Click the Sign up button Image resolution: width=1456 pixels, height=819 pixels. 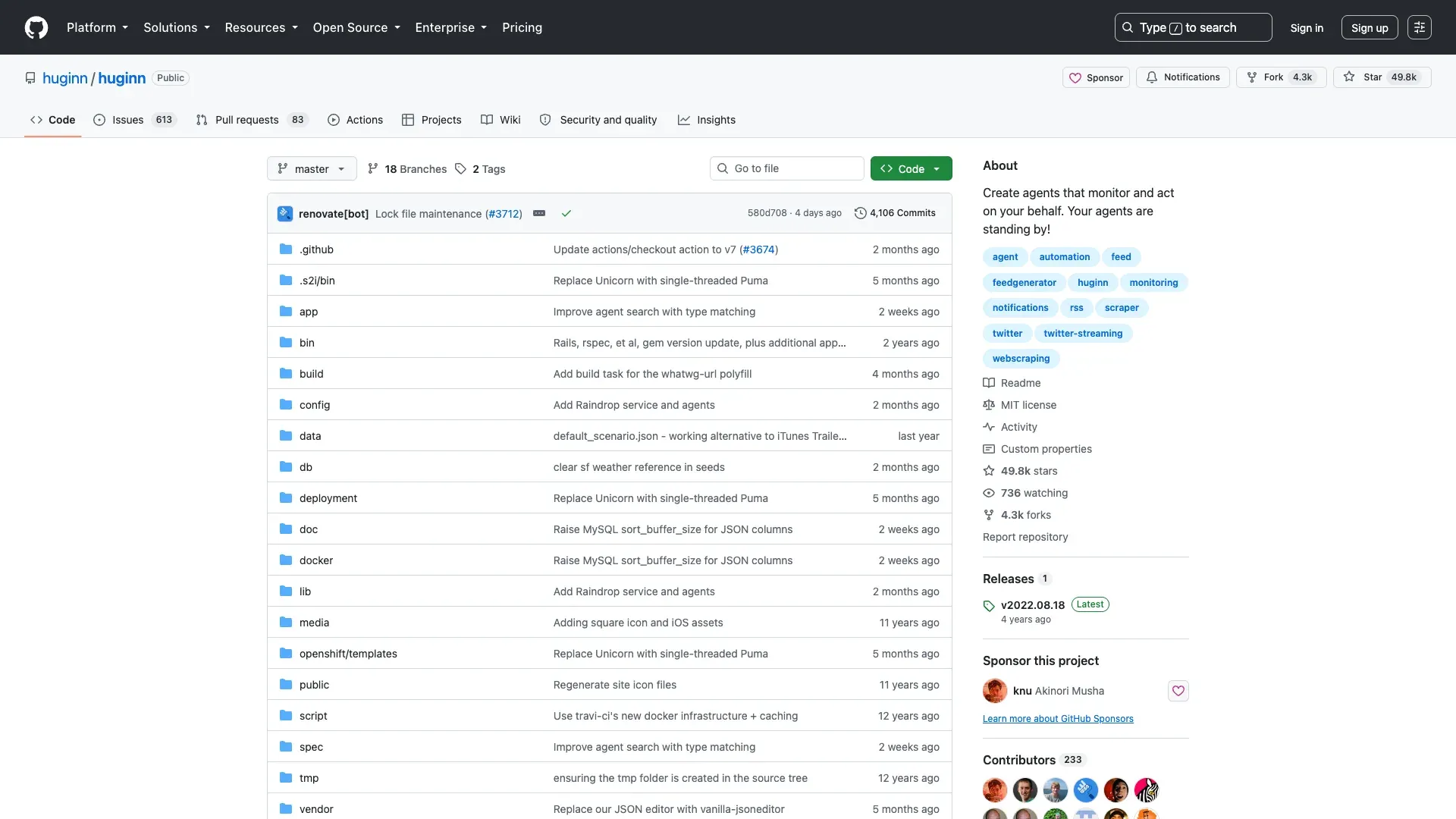[x=1370, y=27]
